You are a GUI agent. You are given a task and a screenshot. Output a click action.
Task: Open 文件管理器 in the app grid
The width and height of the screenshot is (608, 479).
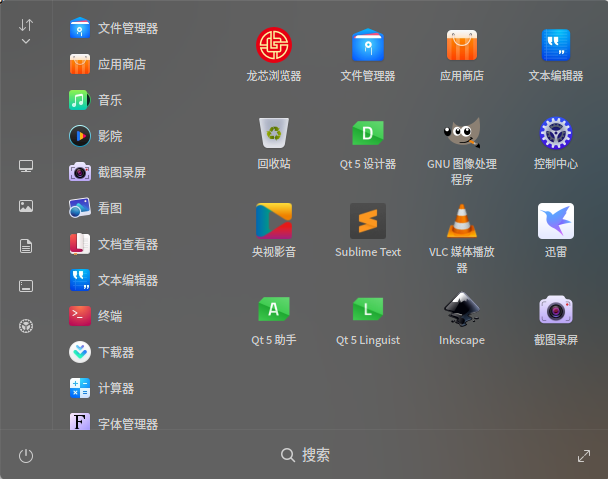click(368, 54)
